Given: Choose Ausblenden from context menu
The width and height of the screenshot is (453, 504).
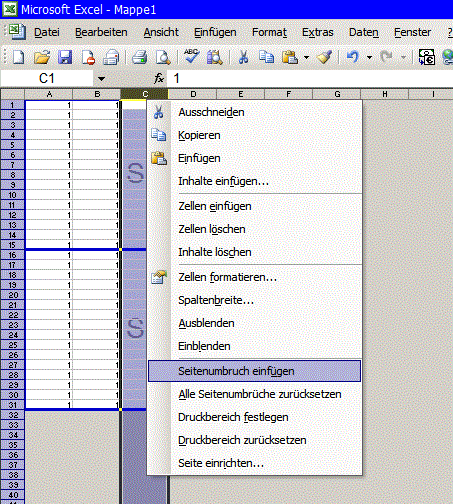Looking at the screenshot, I should [255, 323].
